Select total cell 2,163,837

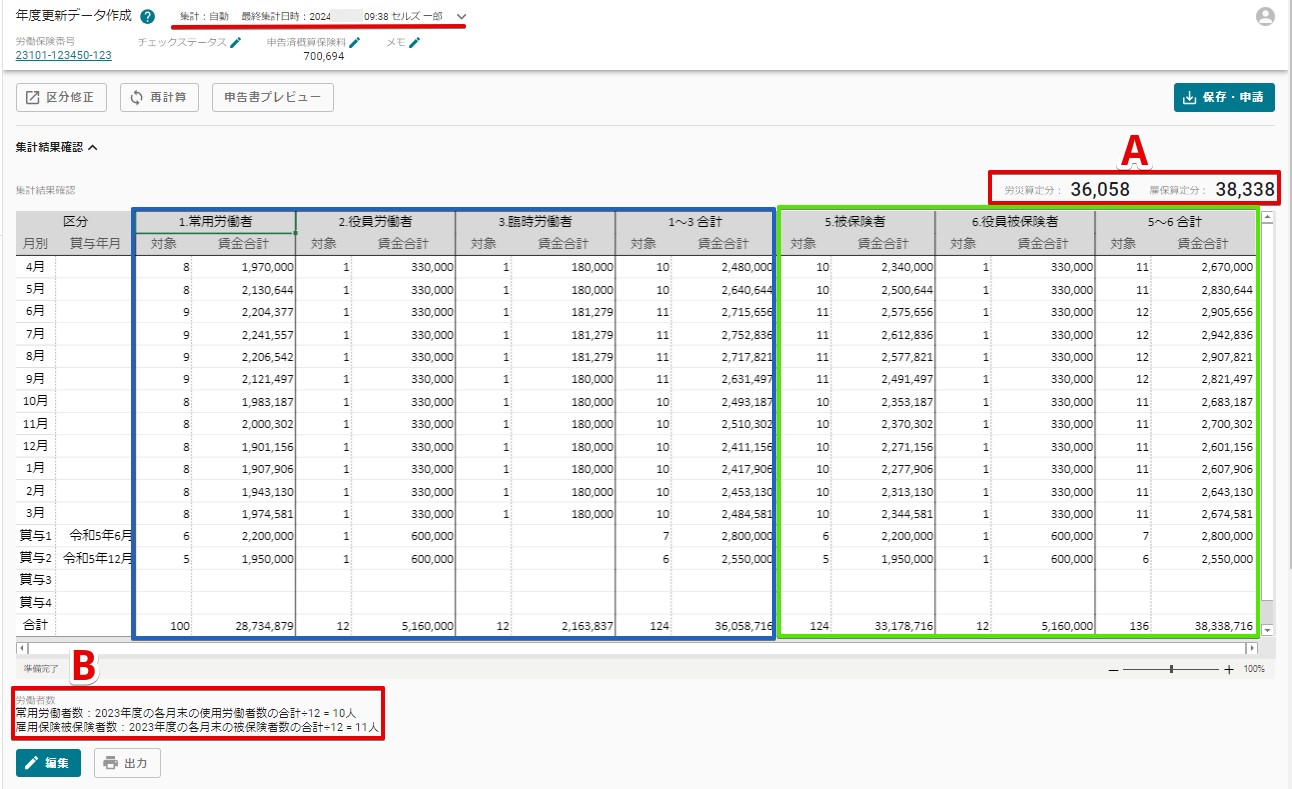(563, 625)
